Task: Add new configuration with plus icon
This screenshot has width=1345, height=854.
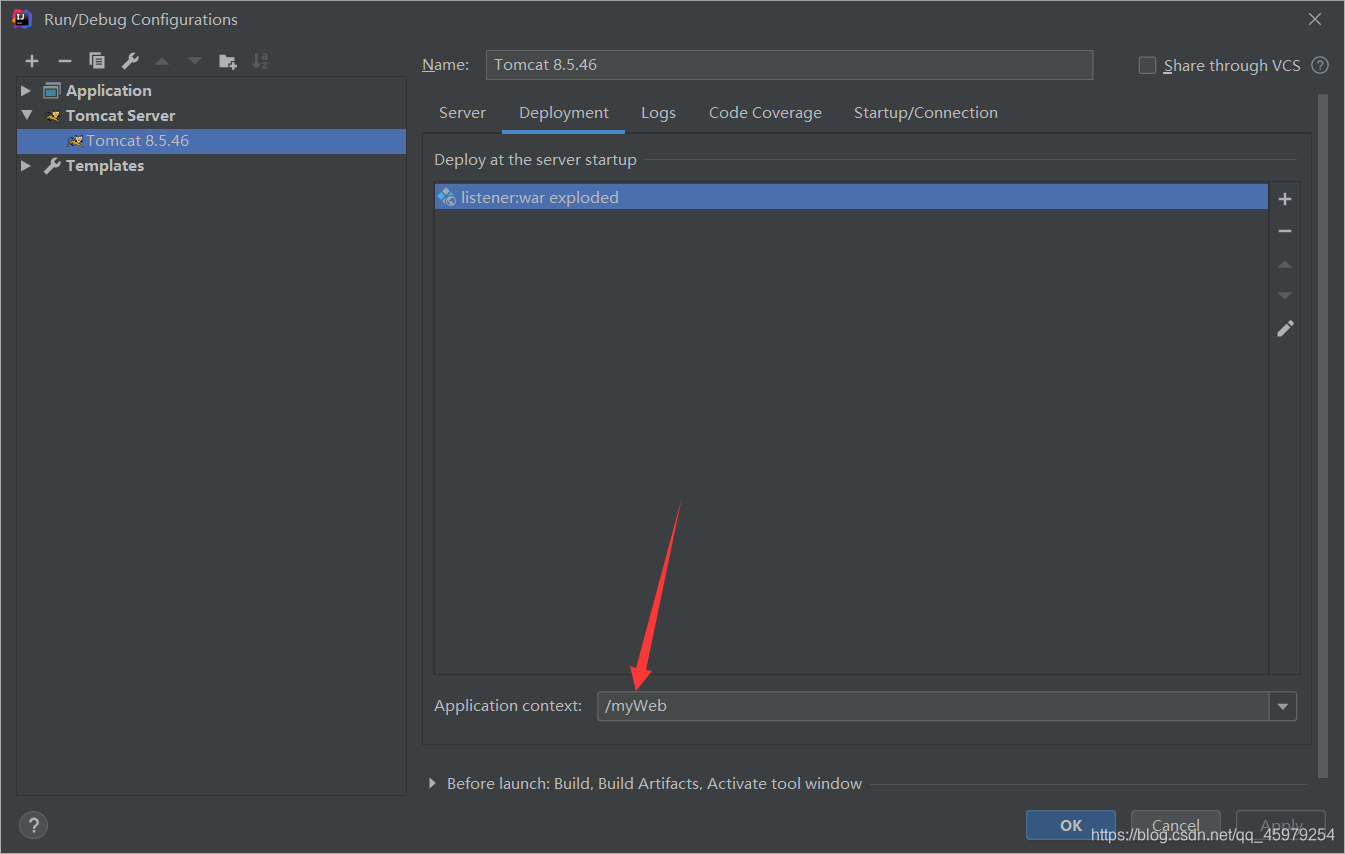Action: pos(32,62)
